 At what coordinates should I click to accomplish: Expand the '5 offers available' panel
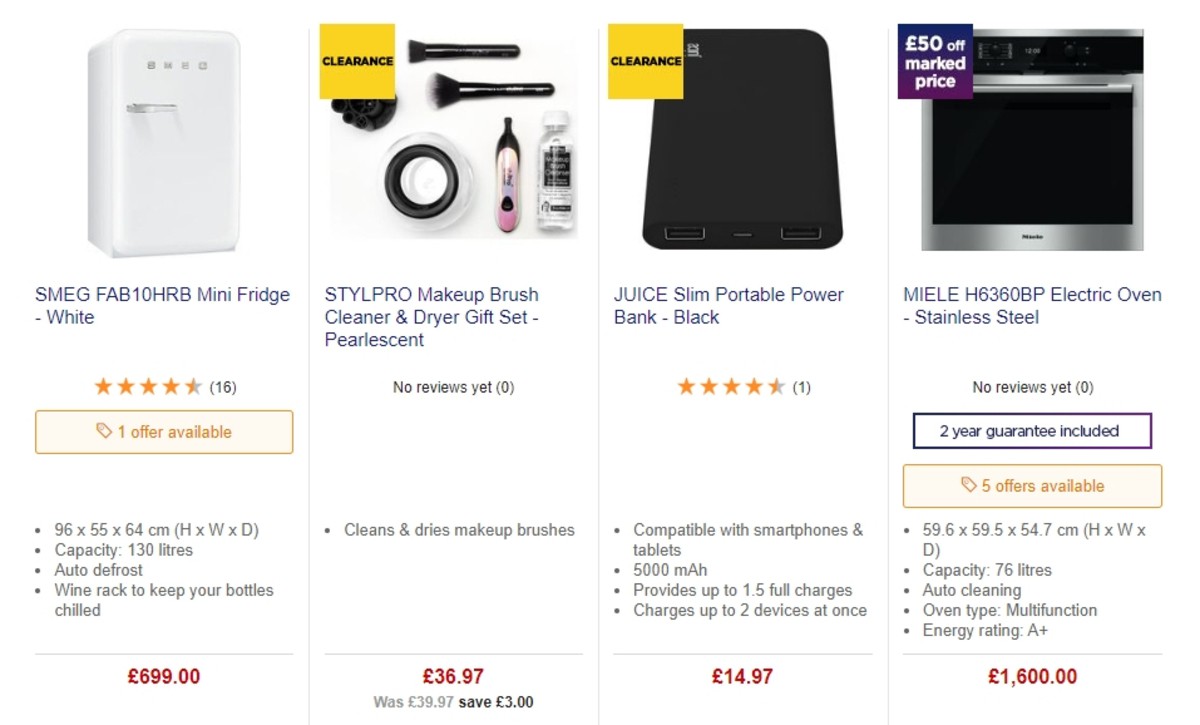pos(1032,486)
